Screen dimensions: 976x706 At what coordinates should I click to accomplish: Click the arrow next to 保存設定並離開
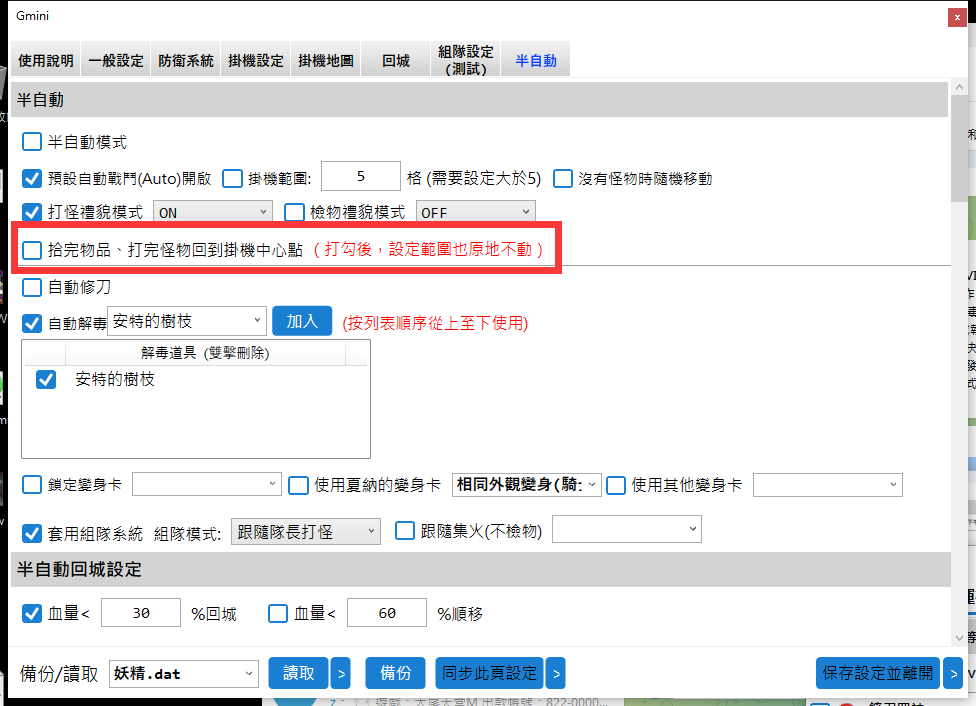953,673
